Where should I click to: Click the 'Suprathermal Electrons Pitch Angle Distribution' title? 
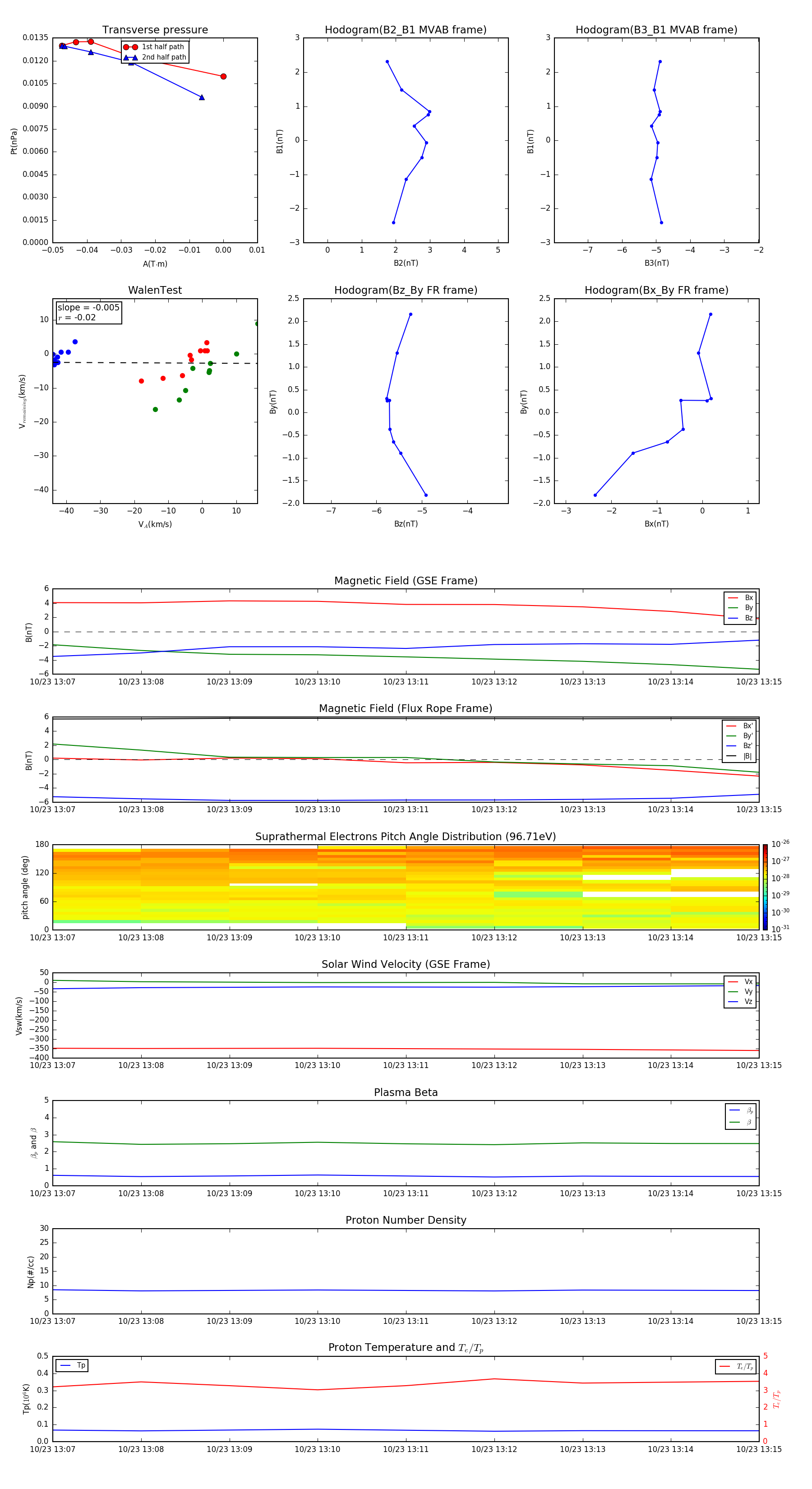[x=406, y=837]
